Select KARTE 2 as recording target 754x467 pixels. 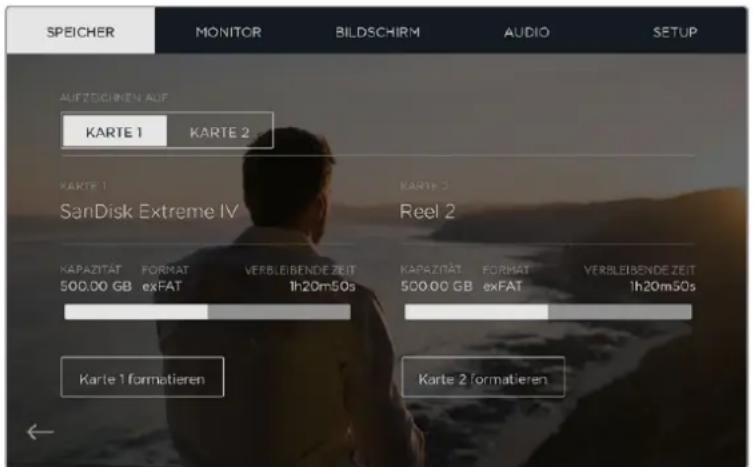[219, 131]
